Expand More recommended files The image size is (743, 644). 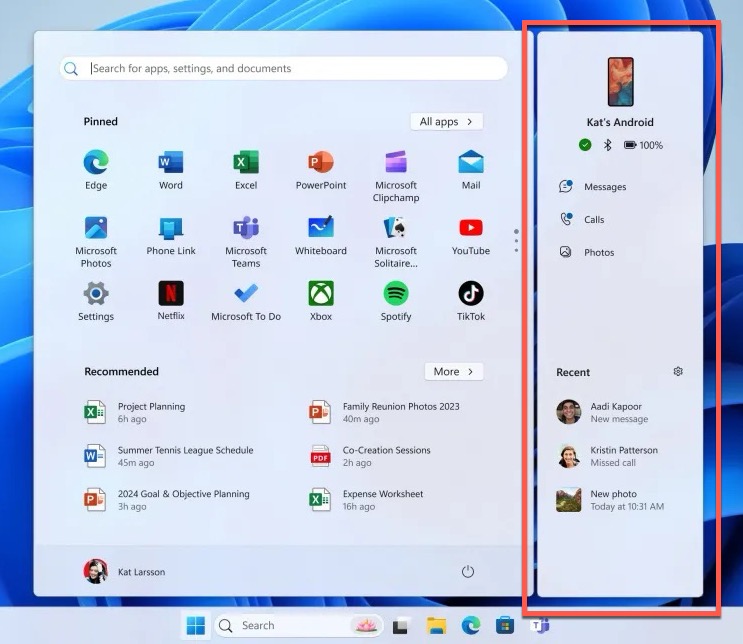click(x=453, y=371)
